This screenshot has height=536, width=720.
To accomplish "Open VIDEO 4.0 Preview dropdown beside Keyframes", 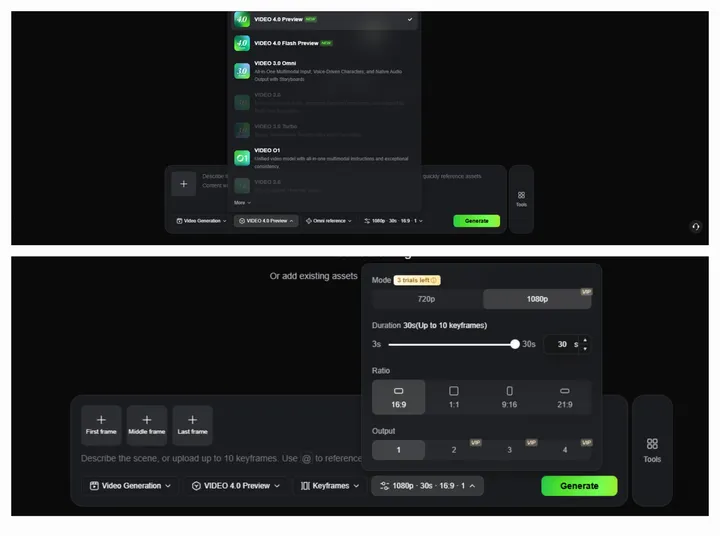I will coord(236,486).
